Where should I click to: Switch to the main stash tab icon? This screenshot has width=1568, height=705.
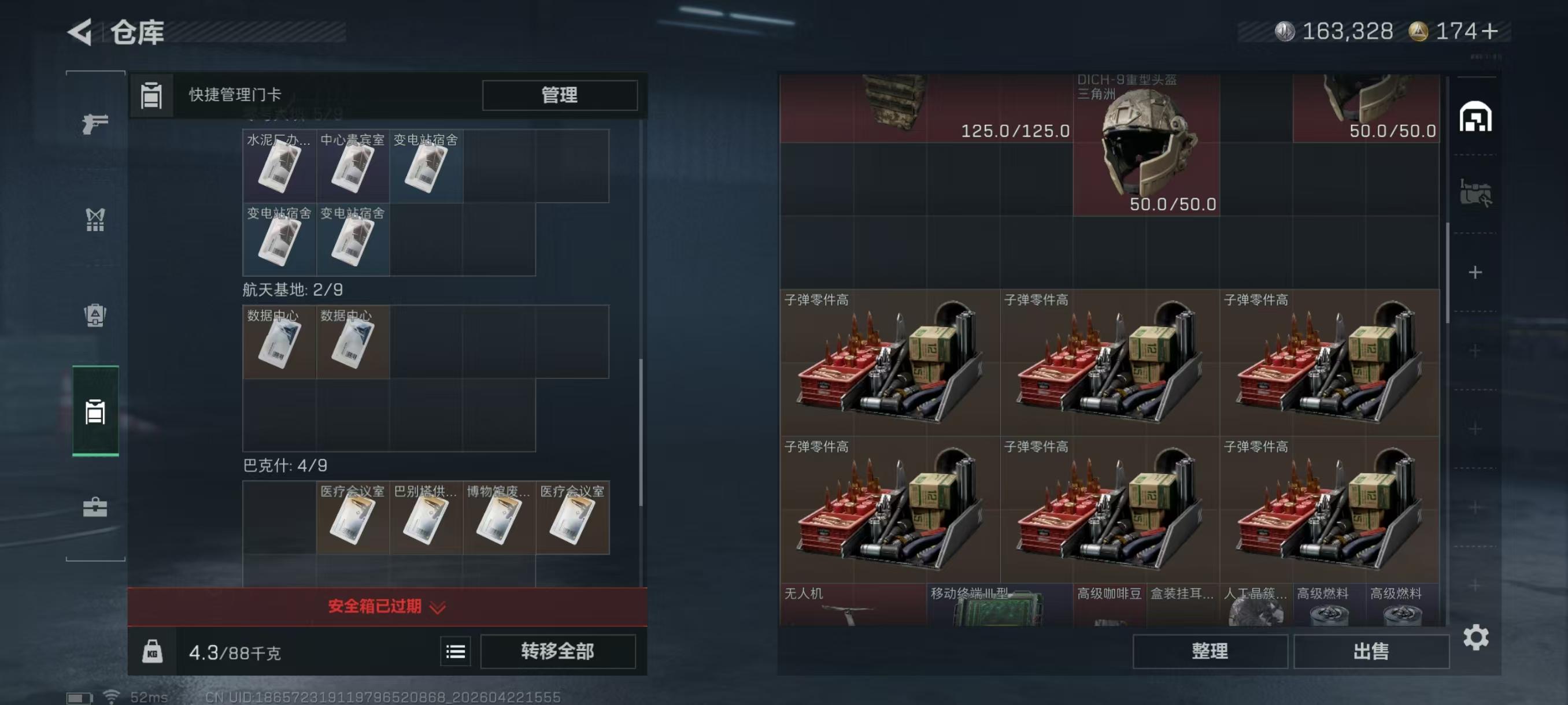point(1475,116)
